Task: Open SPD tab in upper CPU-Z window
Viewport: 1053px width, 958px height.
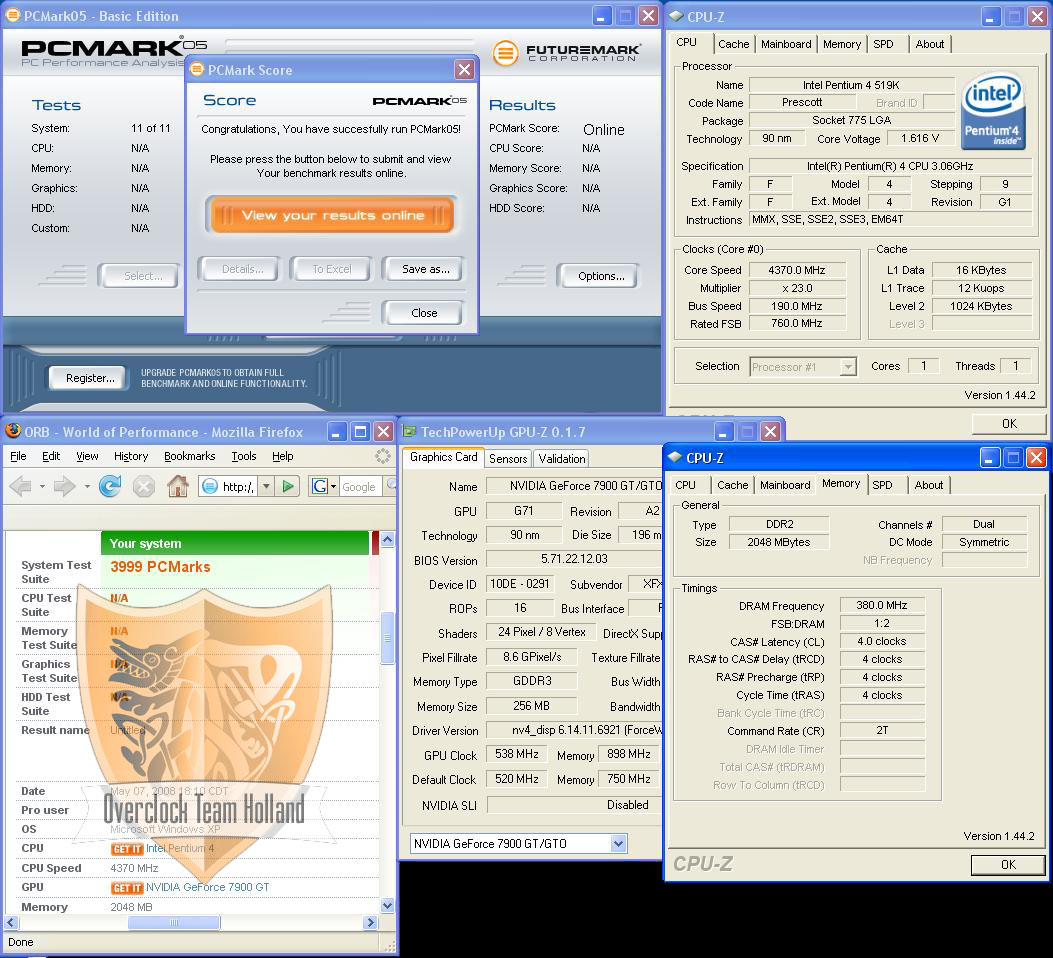Action: 883,44
